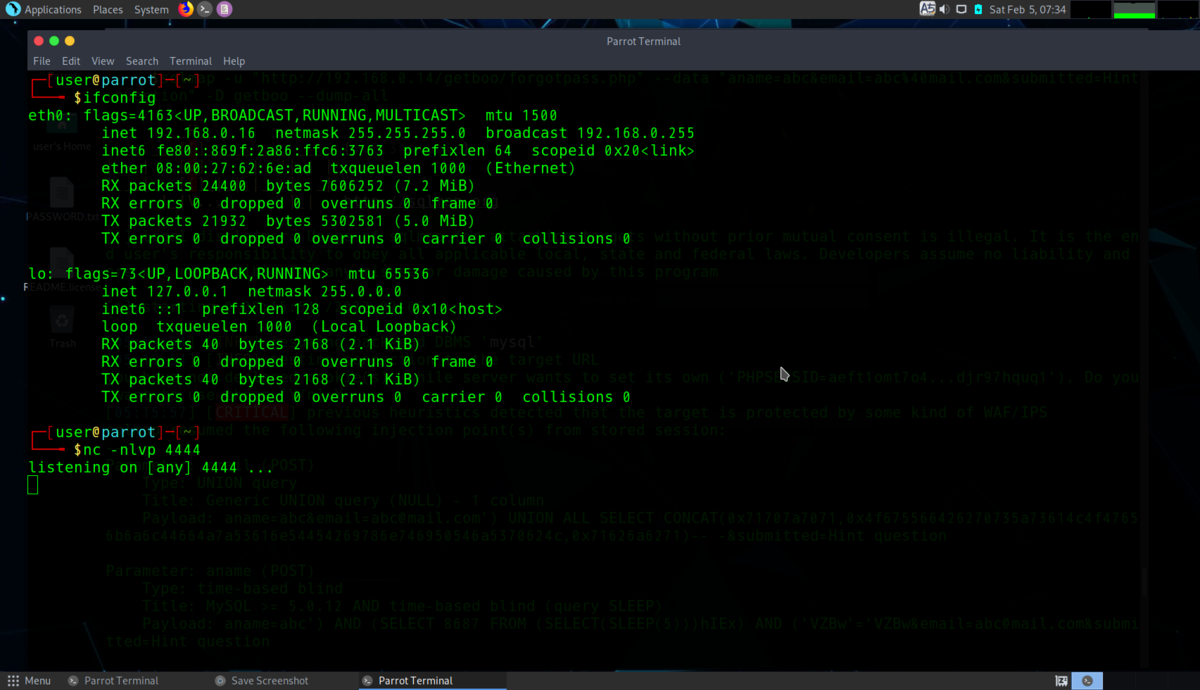
Task: Click the Parrot Terminal window title bar
Action: pos(643,41)
